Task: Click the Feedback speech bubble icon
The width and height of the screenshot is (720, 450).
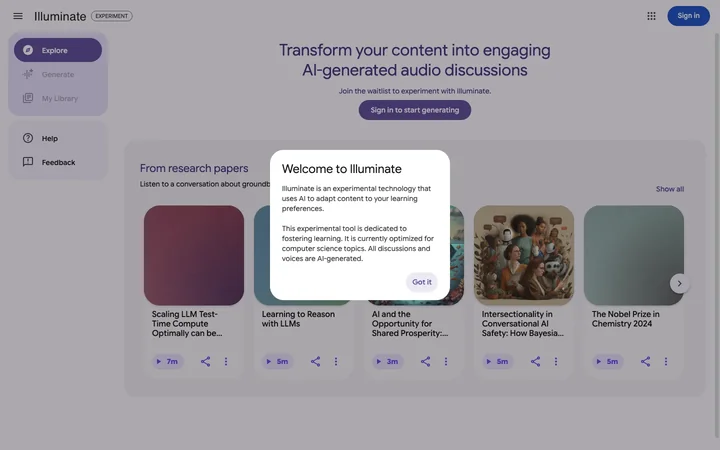Action: pyautogui.click(x=28, y=162)
